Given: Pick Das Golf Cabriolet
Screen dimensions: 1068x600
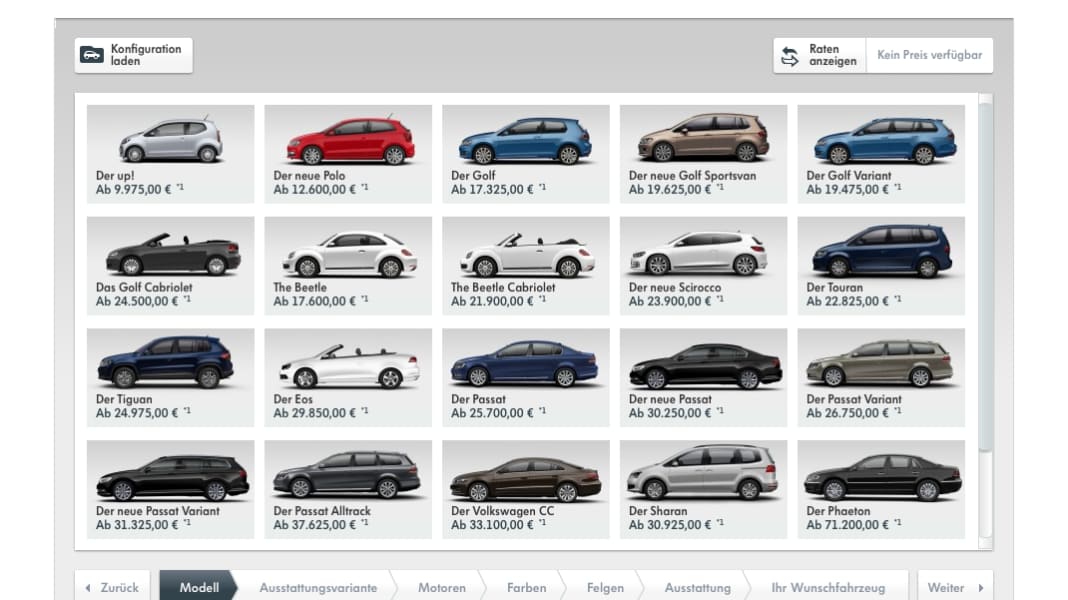Looking at the screenshot, I should coord(170,266).
